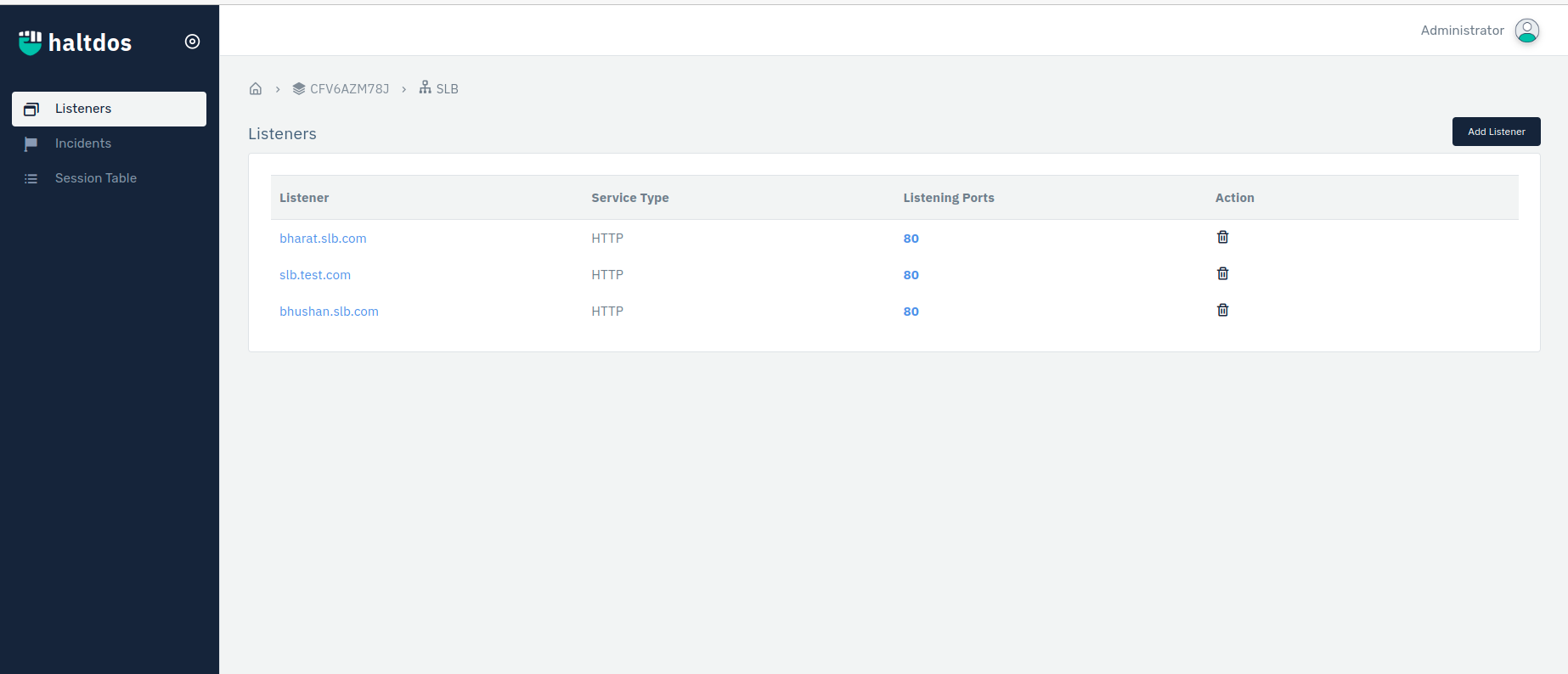Click the Listening Ports column header
Image resolution: width=1568 pixels, height=674 pixels.
949,198
